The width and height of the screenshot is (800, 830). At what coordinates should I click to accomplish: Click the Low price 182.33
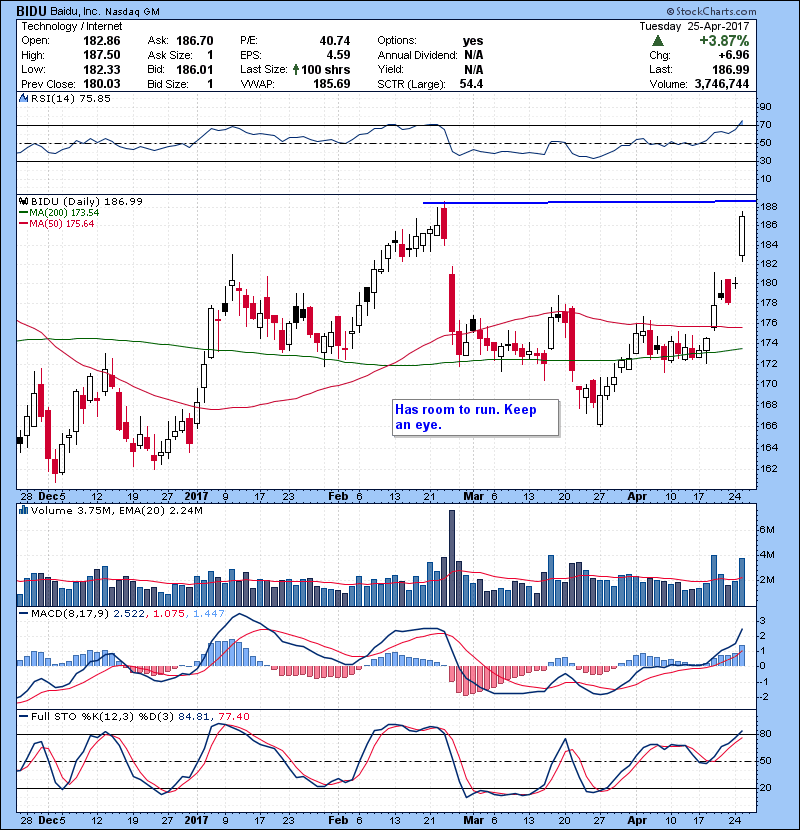[x=102, y=69]
